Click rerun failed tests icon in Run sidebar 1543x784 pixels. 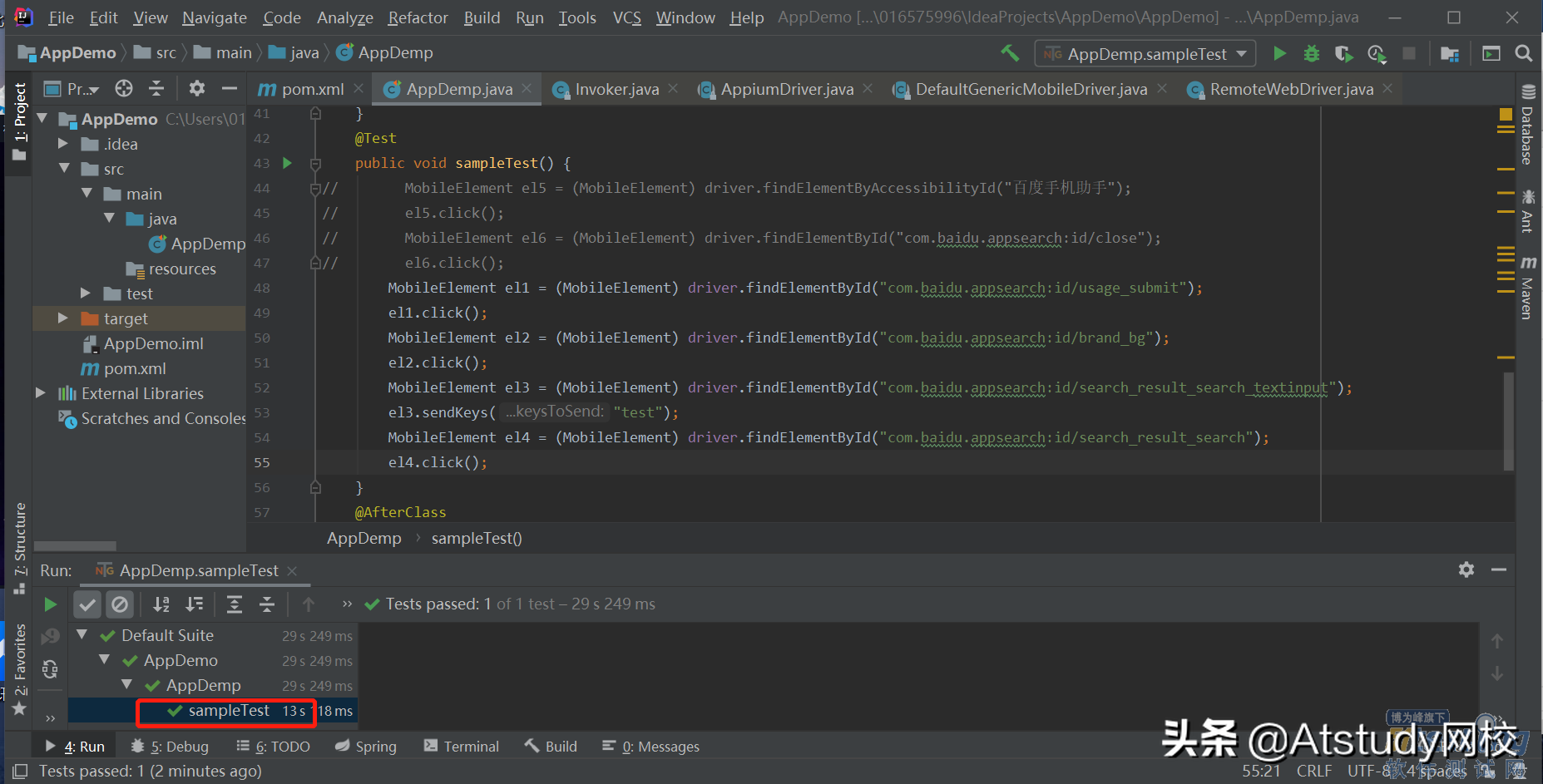click(50, 637)
